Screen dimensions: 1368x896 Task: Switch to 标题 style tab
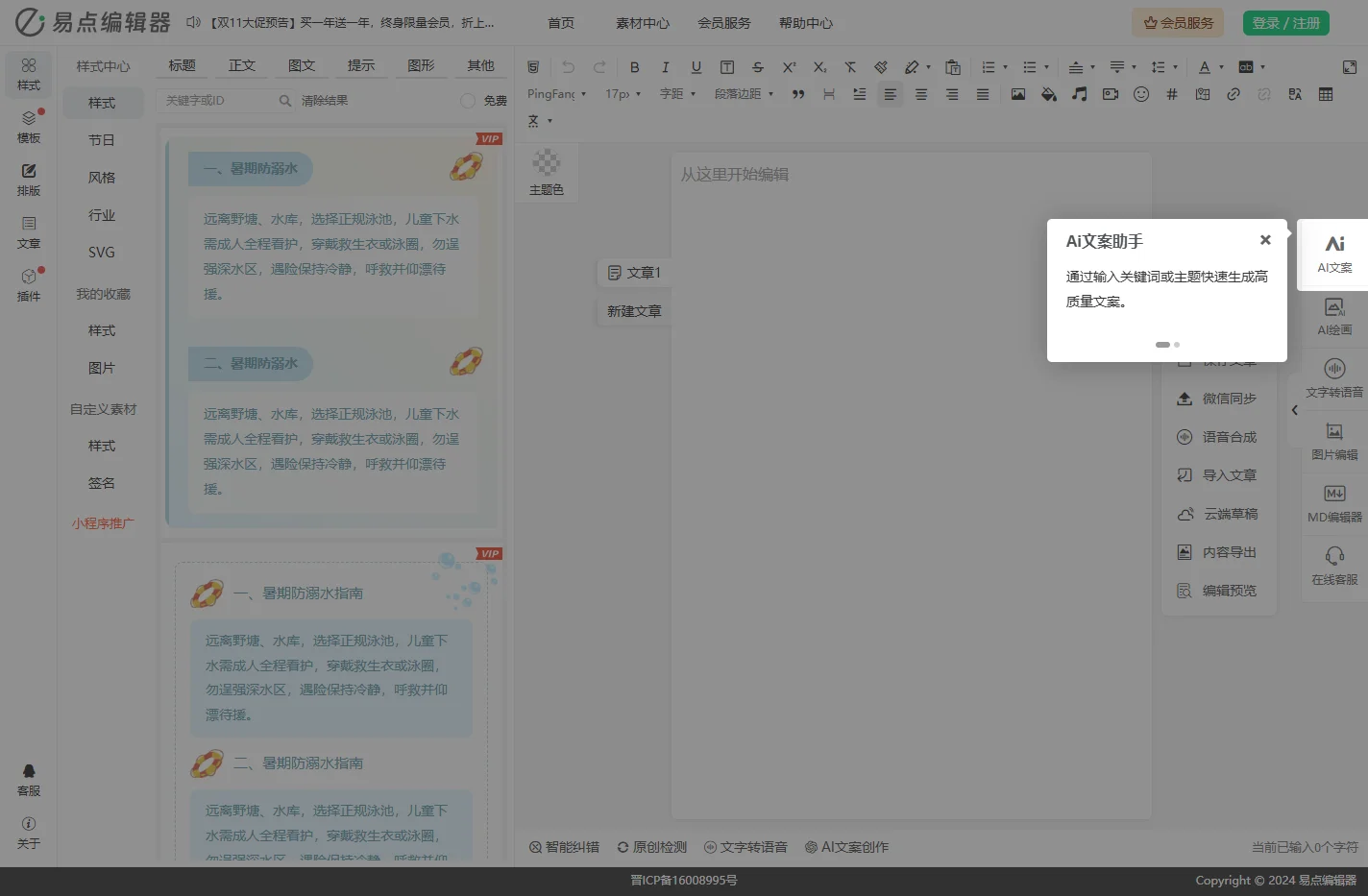click(182, 65)
